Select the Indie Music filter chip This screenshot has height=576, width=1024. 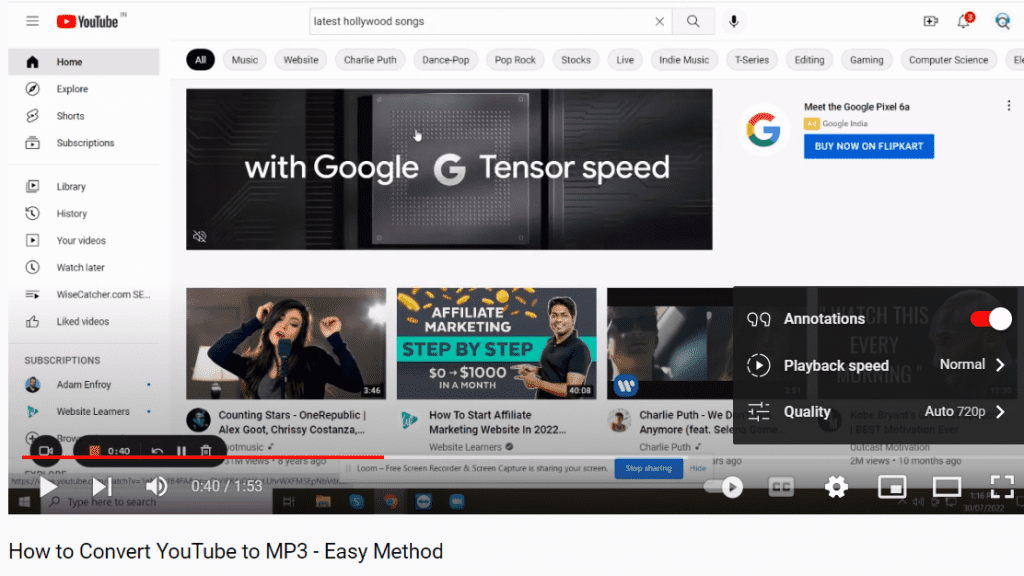click(684, 60)
